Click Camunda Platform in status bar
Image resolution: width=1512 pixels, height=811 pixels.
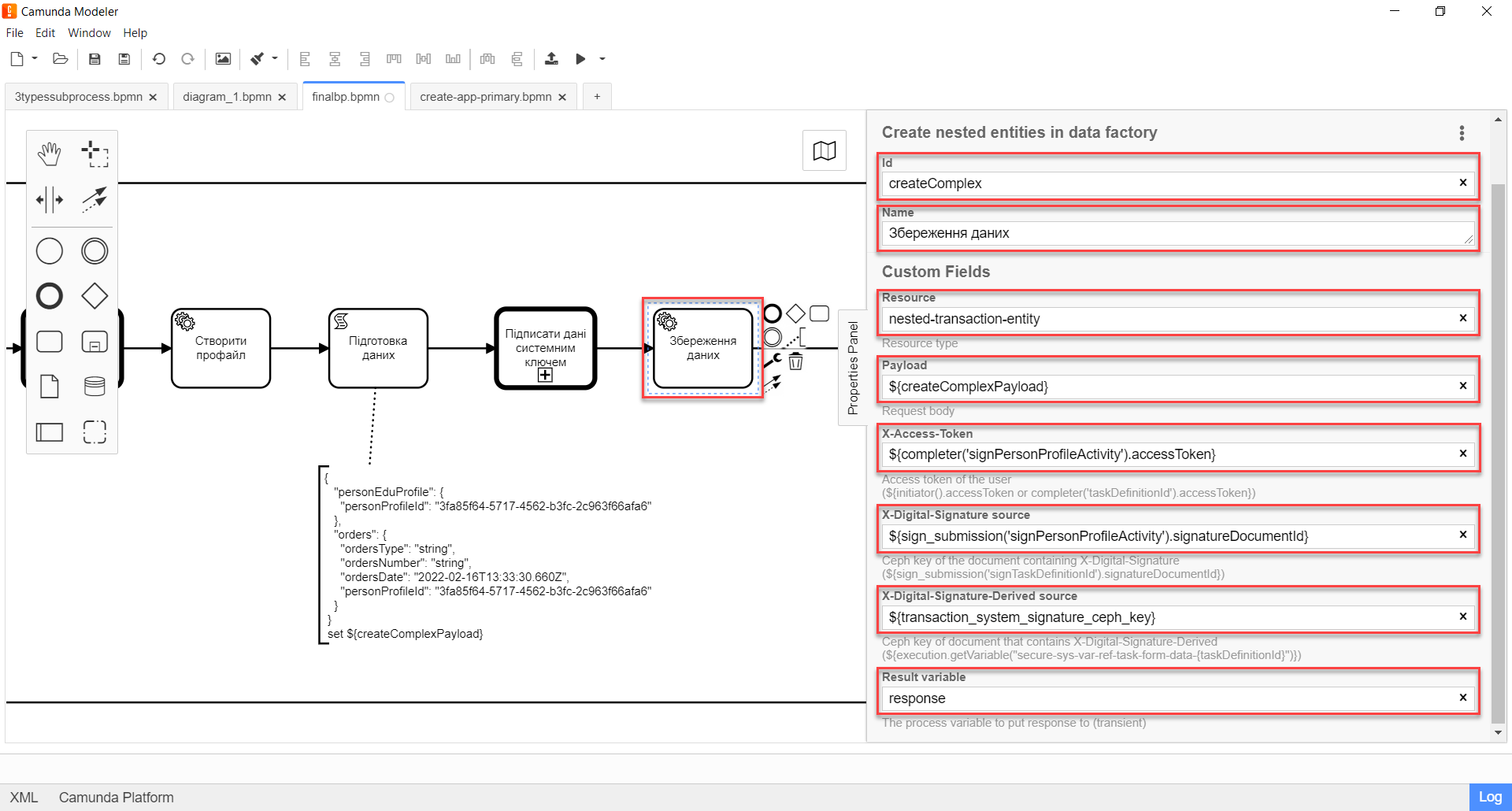click(116, 798)
